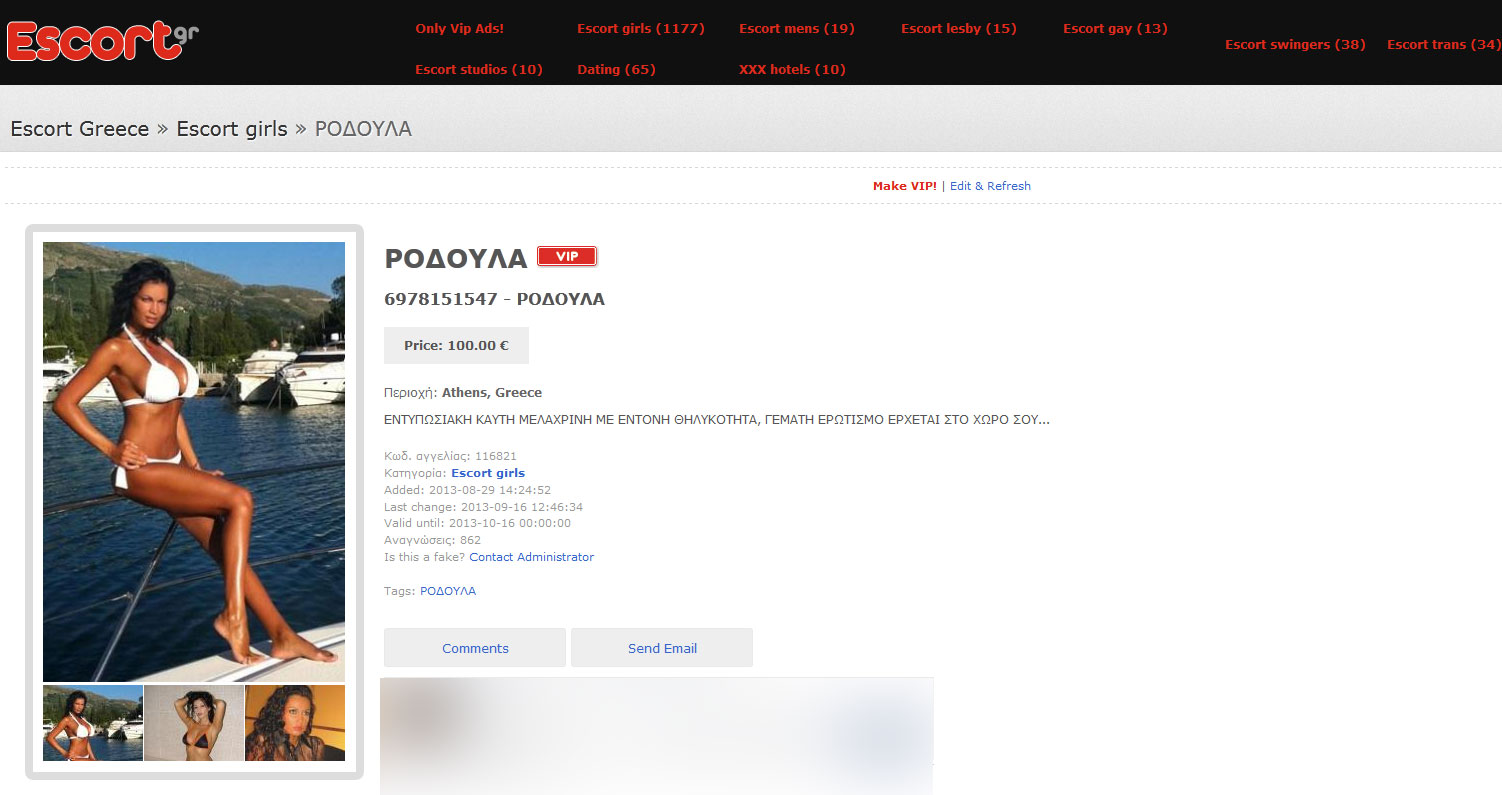Click Escort girls in the breadcrumb

click(x=231, y=128)
